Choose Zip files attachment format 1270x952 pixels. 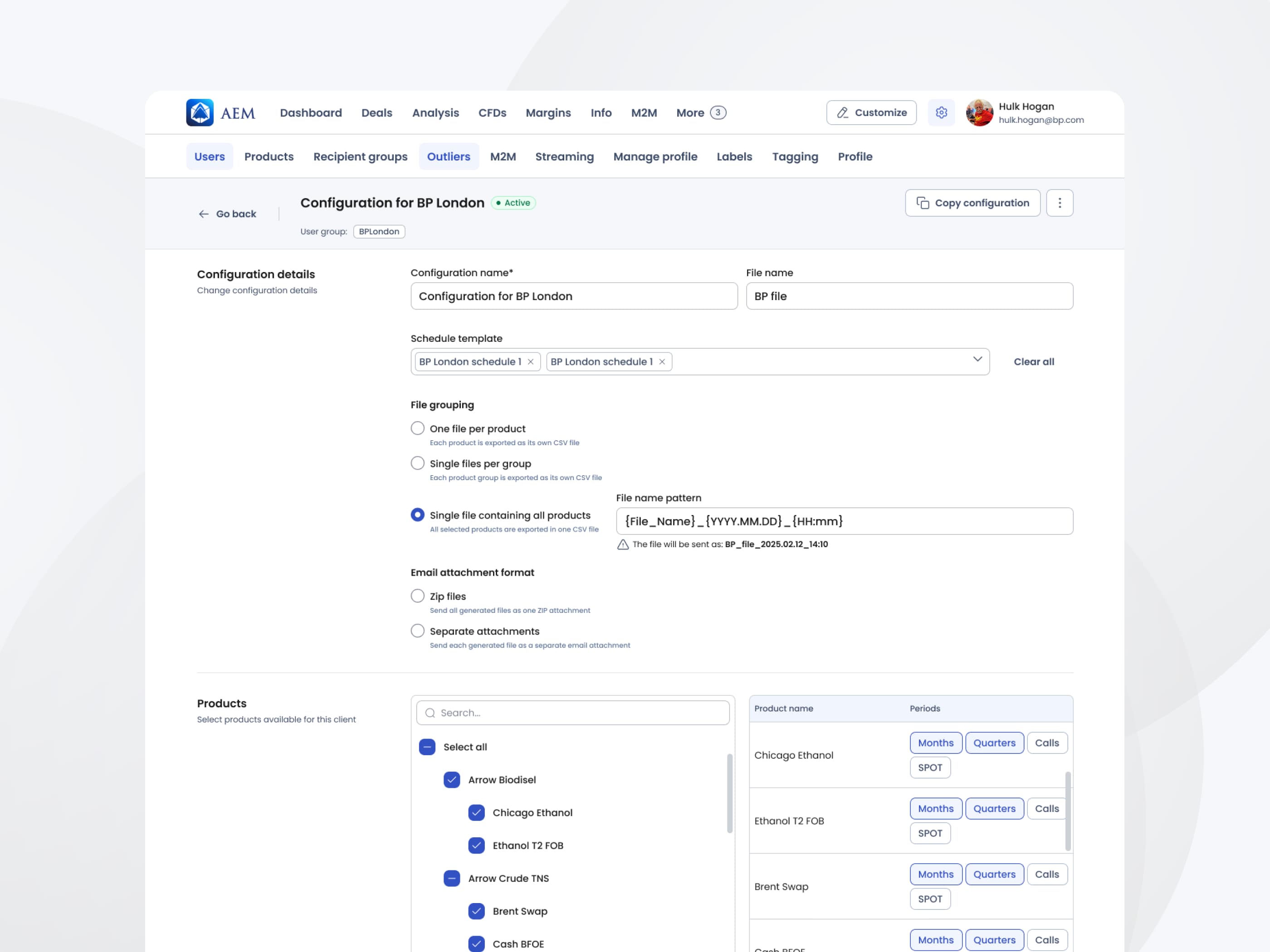[417, 596]
